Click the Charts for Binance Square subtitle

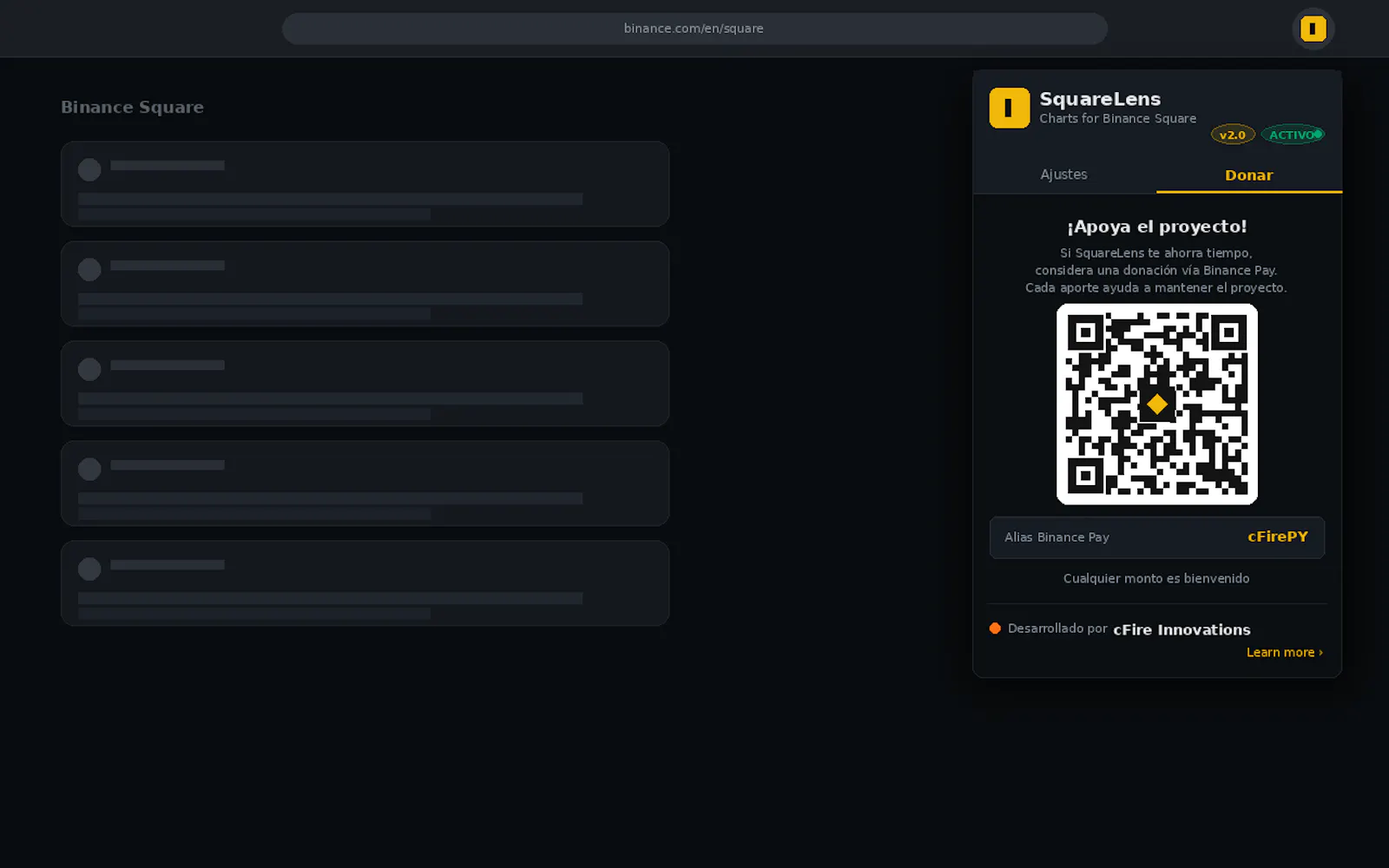click(x=1118, y=118)
